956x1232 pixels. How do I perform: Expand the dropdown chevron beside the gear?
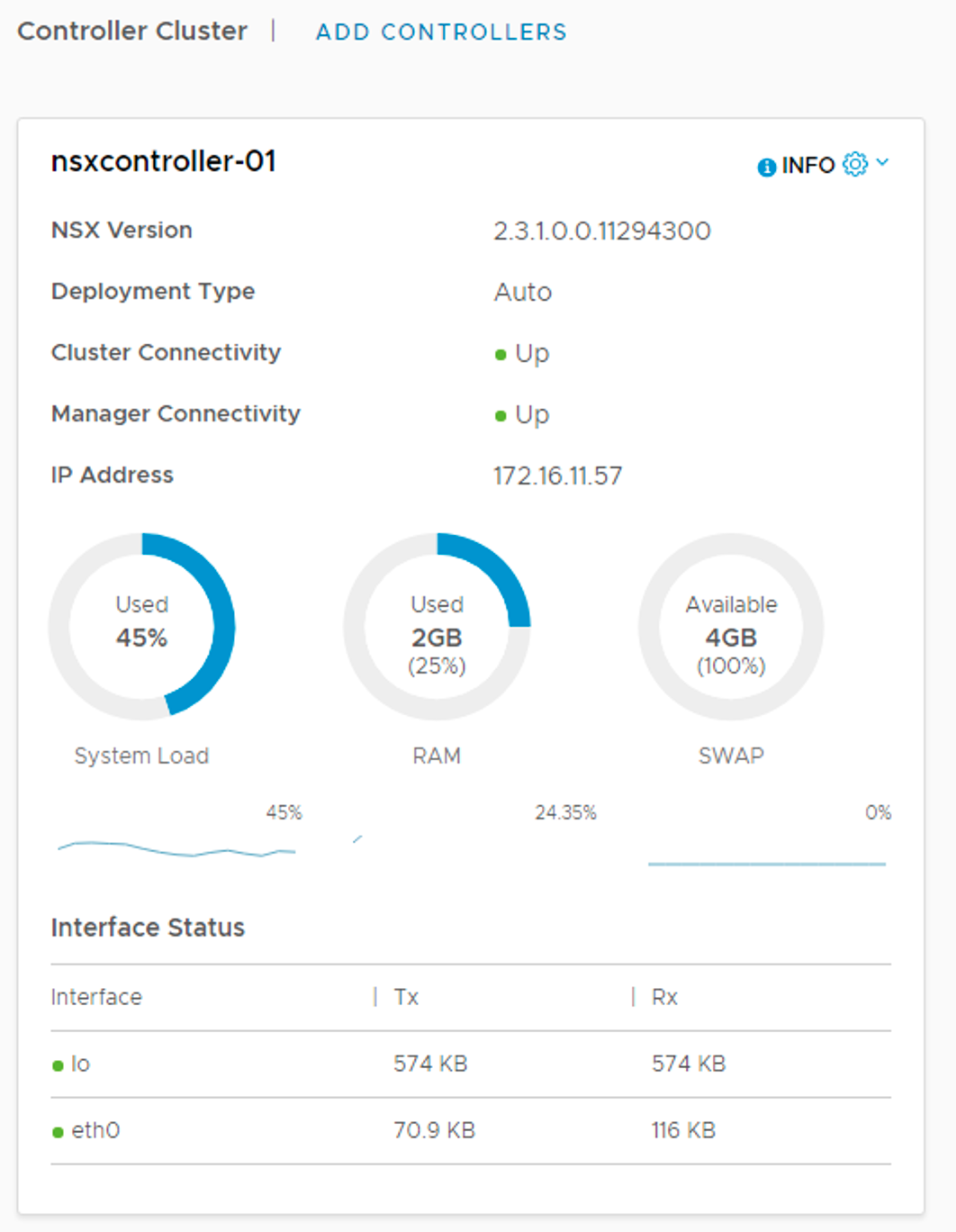coord(882,162)
